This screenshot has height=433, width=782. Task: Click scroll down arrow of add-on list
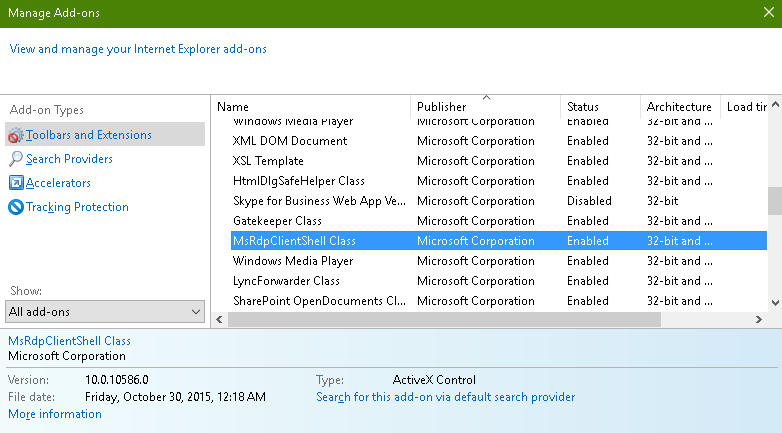pyautogui.click(x=775, y=302)
